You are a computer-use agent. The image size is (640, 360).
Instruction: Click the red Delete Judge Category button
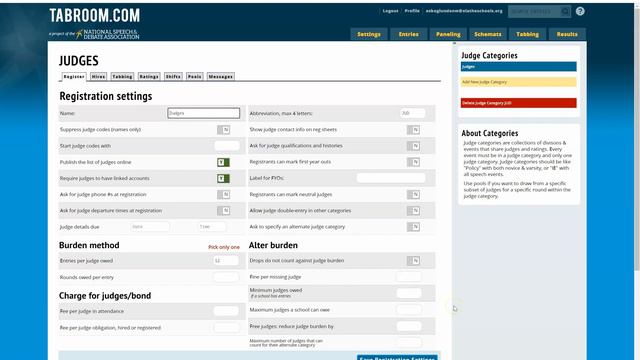(518, 103)
